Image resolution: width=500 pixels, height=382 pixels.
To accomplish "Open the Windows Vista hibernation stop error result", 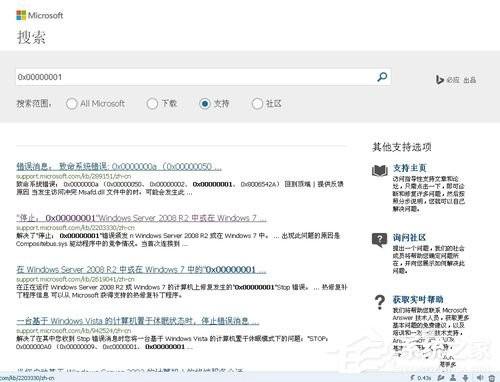I will pos(138,321).
